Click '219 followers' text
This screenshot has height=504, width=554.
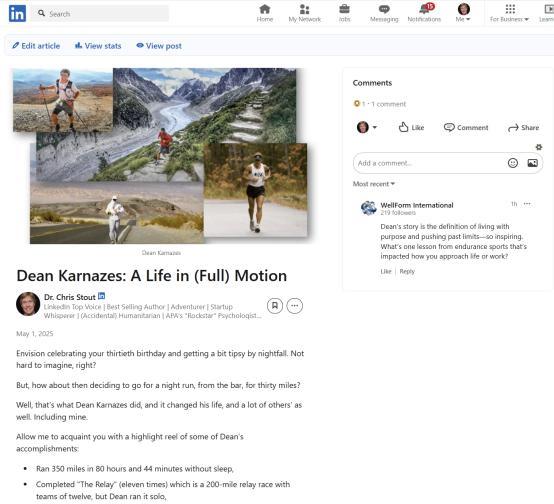pyautogui.click(x=398, y=212)
